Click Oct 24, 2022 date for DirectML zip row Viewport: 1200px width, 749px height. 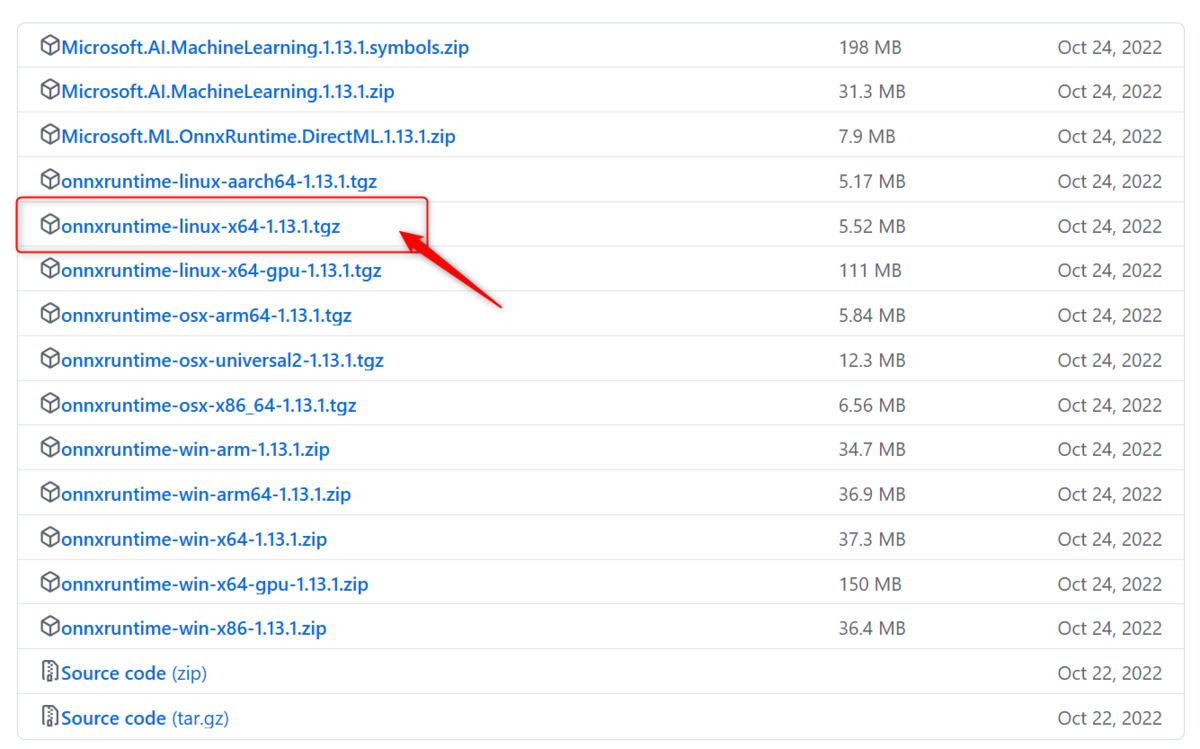click(1110, 136)
